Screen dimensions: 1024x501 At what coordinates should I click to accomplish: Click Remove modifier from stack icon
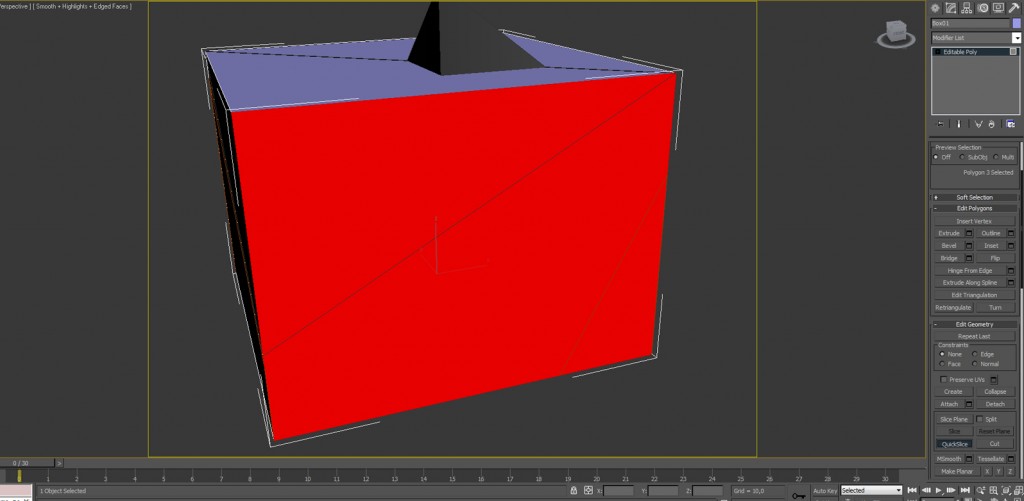pyautogui.click(x=991, y=124)
